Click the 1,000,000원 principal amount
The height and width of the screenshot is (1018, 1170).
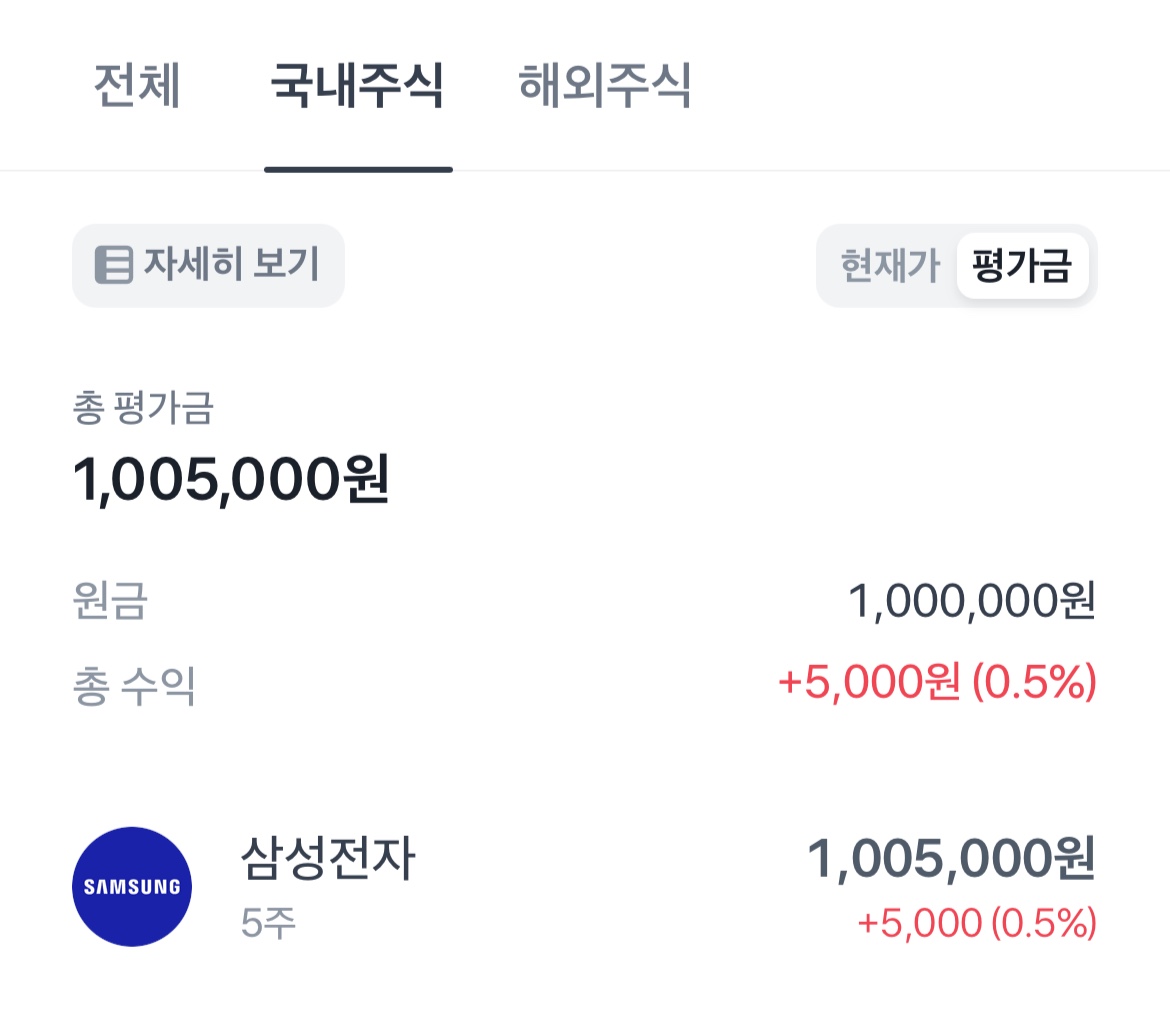(x=971, y=602)
